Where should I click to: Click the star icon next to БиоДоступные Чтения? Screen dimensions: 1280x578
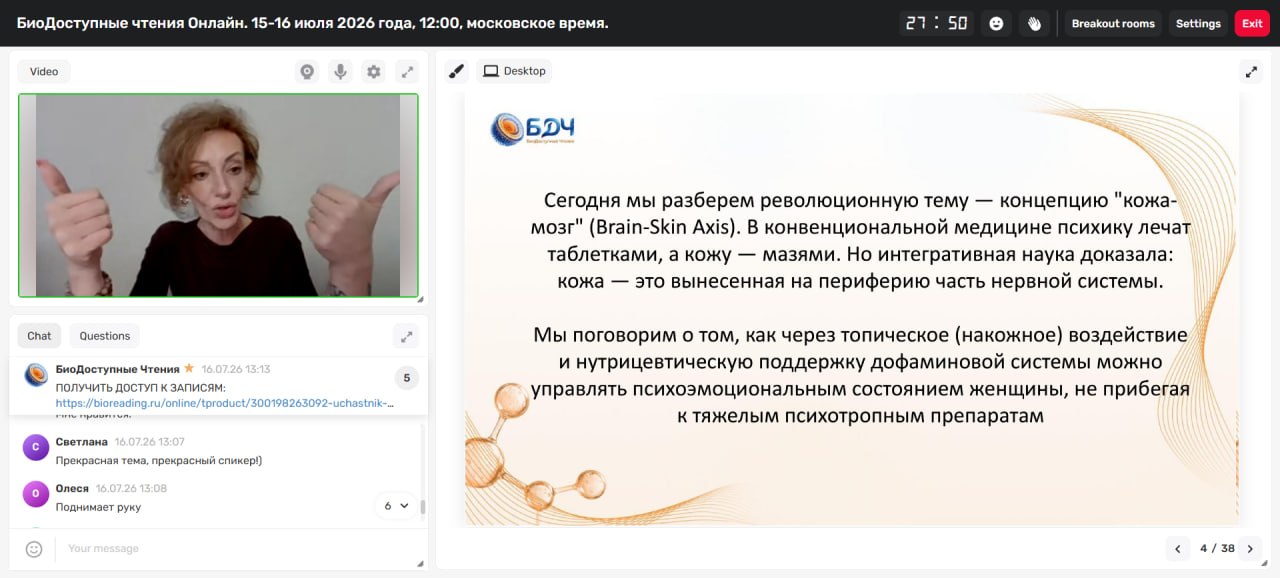pos(189,368)
